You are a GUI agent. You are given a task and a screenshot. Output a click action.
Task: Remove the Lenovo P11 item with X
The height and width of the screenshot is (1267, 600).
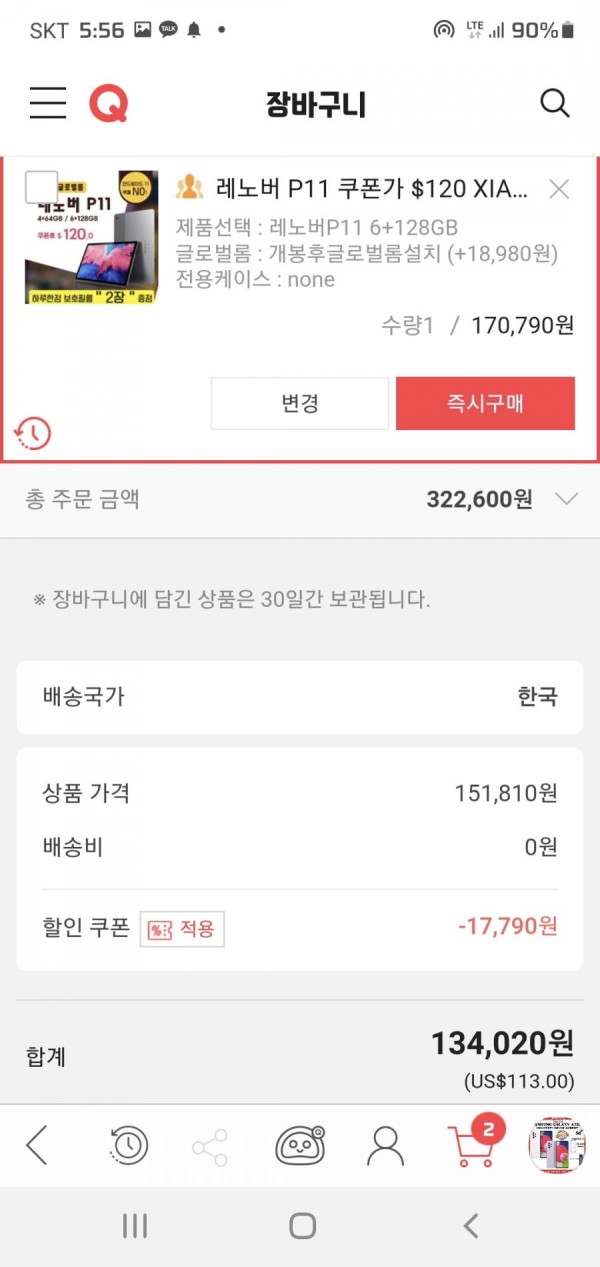coord(559,188)
